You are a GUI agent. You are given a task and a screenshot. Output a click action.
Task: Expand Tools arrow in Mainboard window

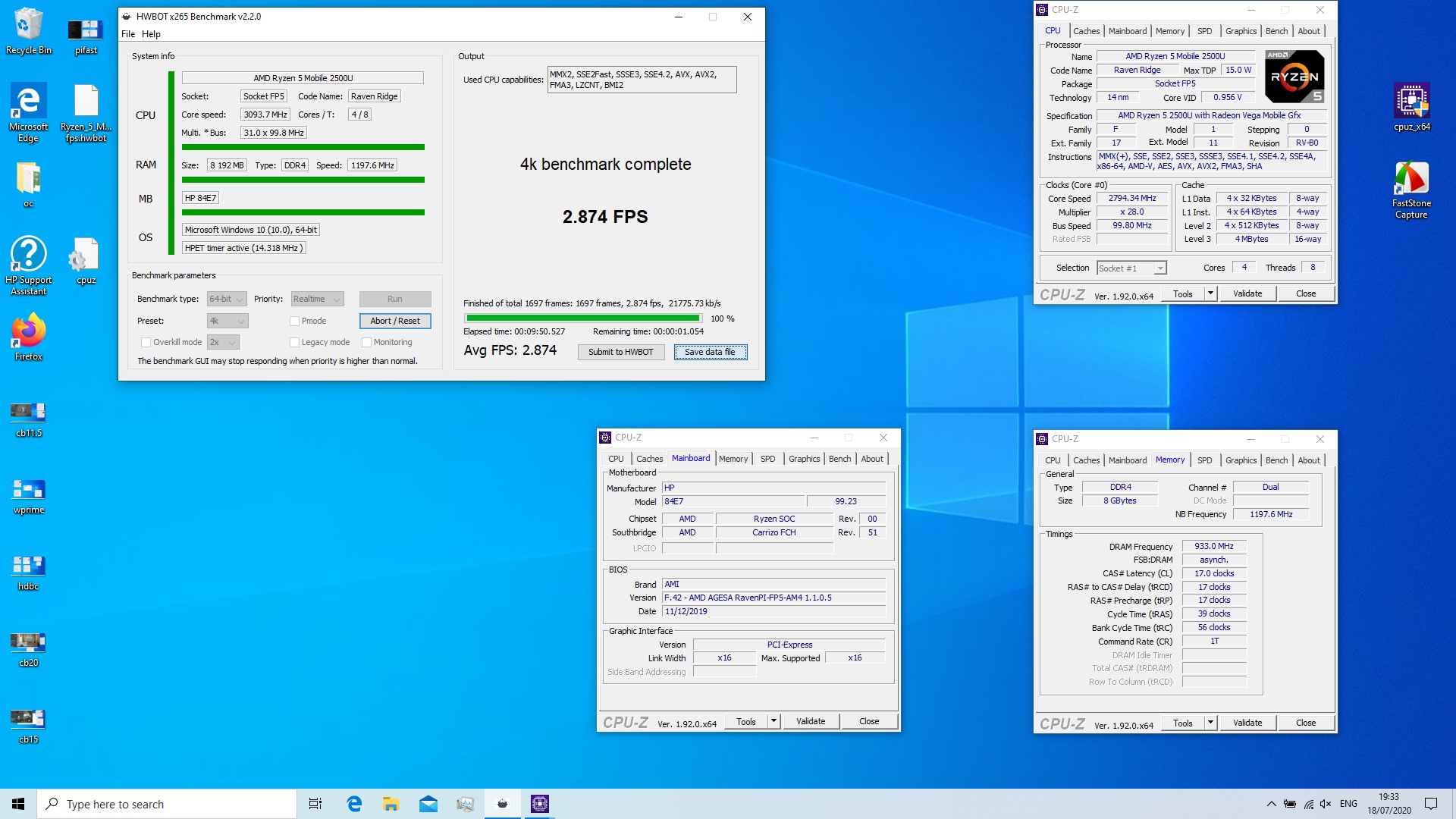(773, 721)
